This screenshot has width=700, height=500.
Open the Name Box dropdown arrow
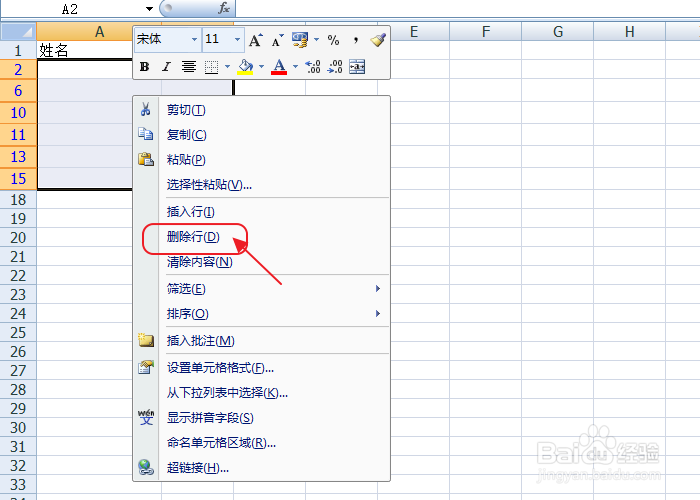(x=150, y=8)
